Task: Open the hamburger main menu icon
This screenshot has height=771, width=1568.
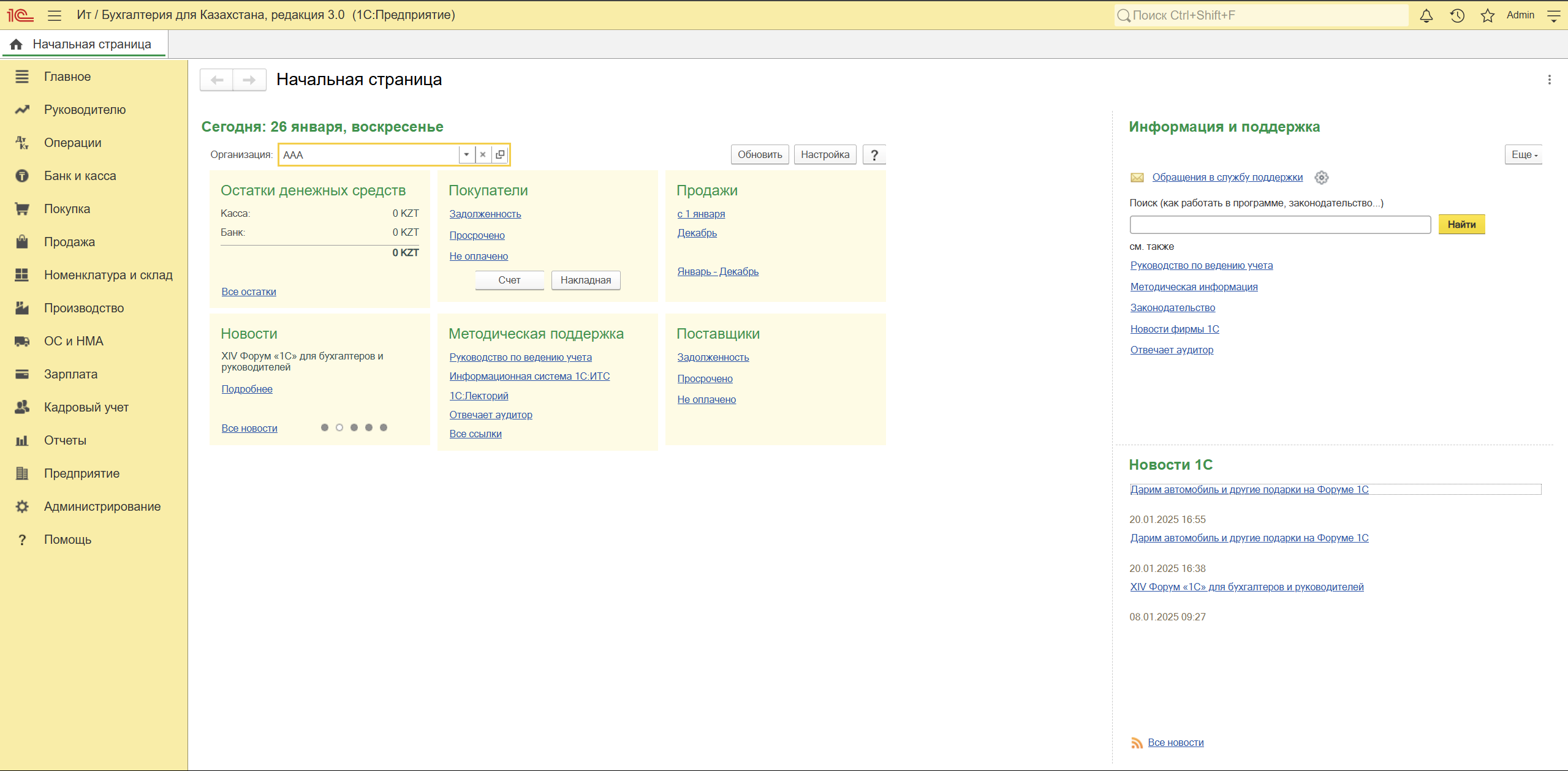Action: pos(55,15)
